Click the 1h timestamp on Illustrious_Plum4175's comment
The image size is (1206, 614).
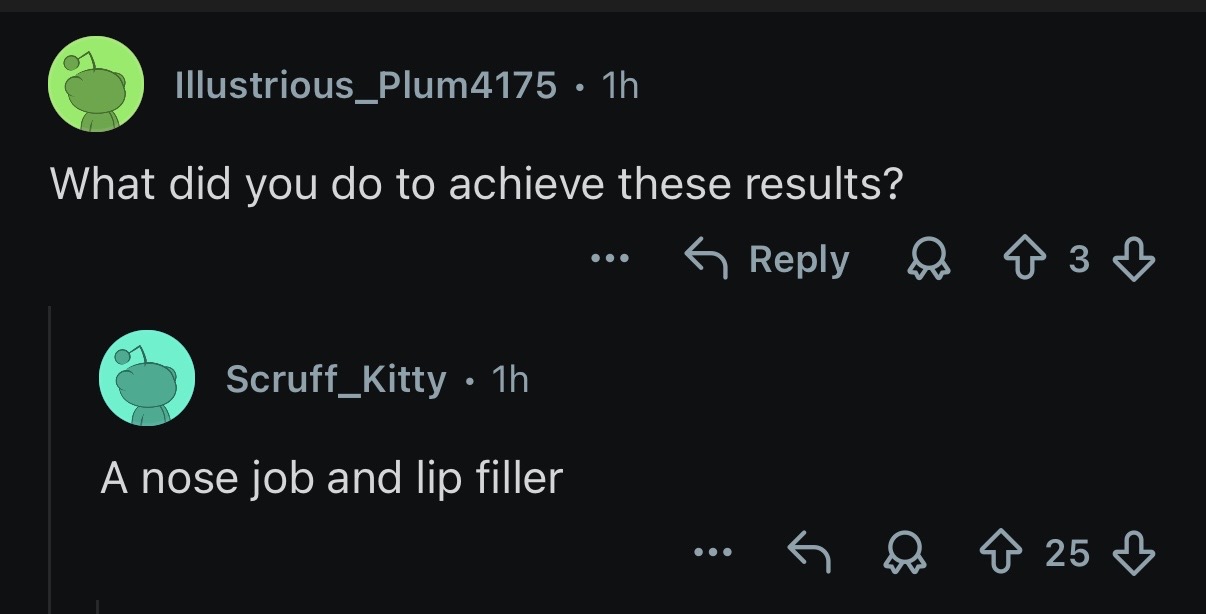pos(619,86)
